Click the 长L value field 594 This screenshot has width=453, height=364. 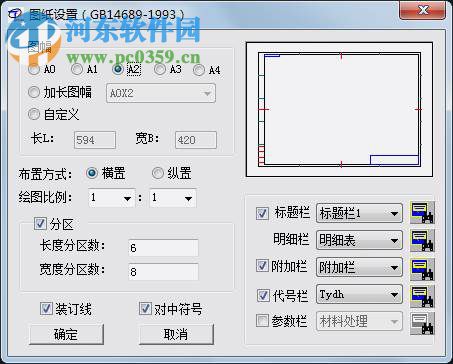(x=95, y=140)
